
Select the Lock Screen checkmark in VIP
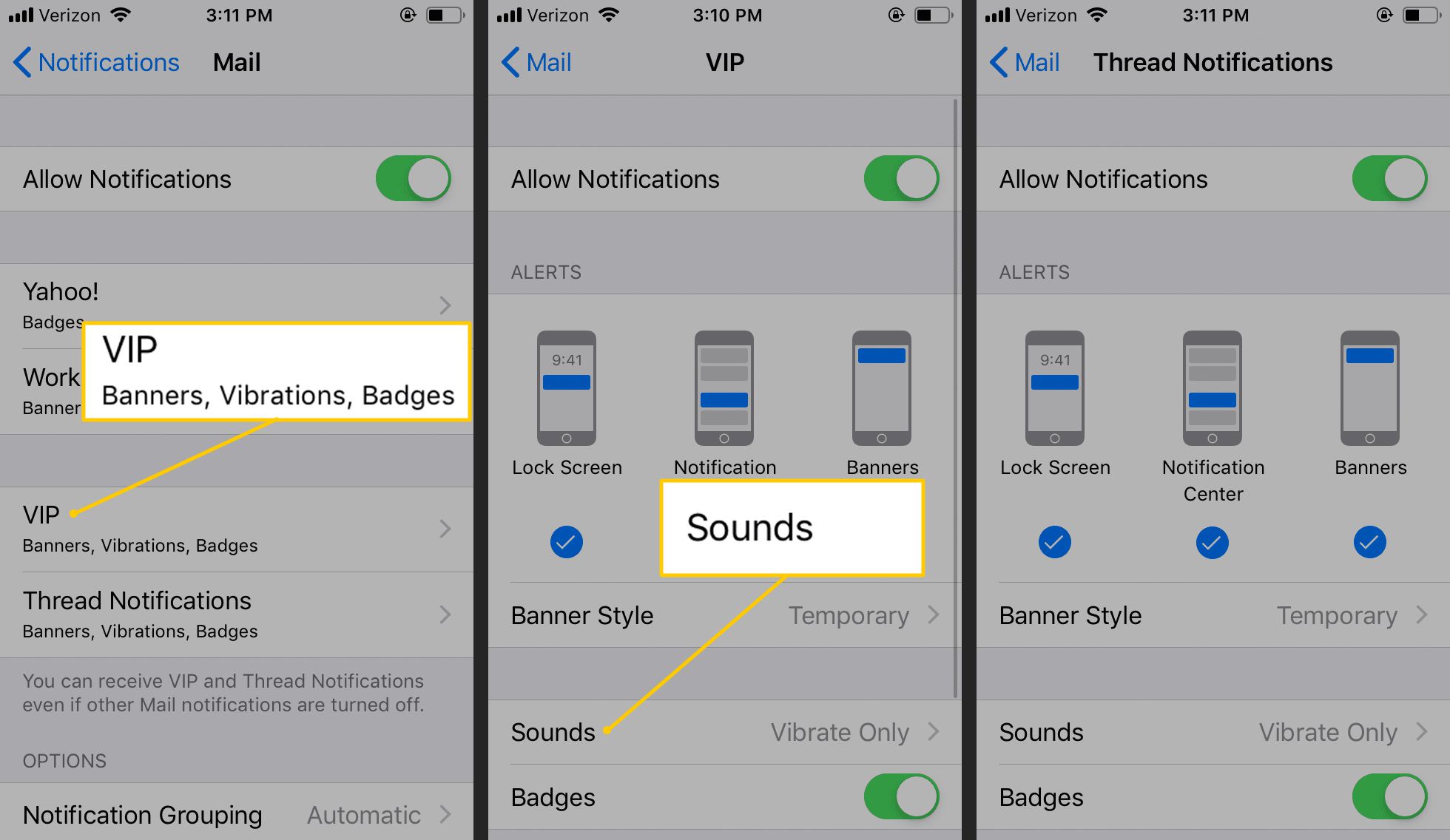tap(565, 543)
